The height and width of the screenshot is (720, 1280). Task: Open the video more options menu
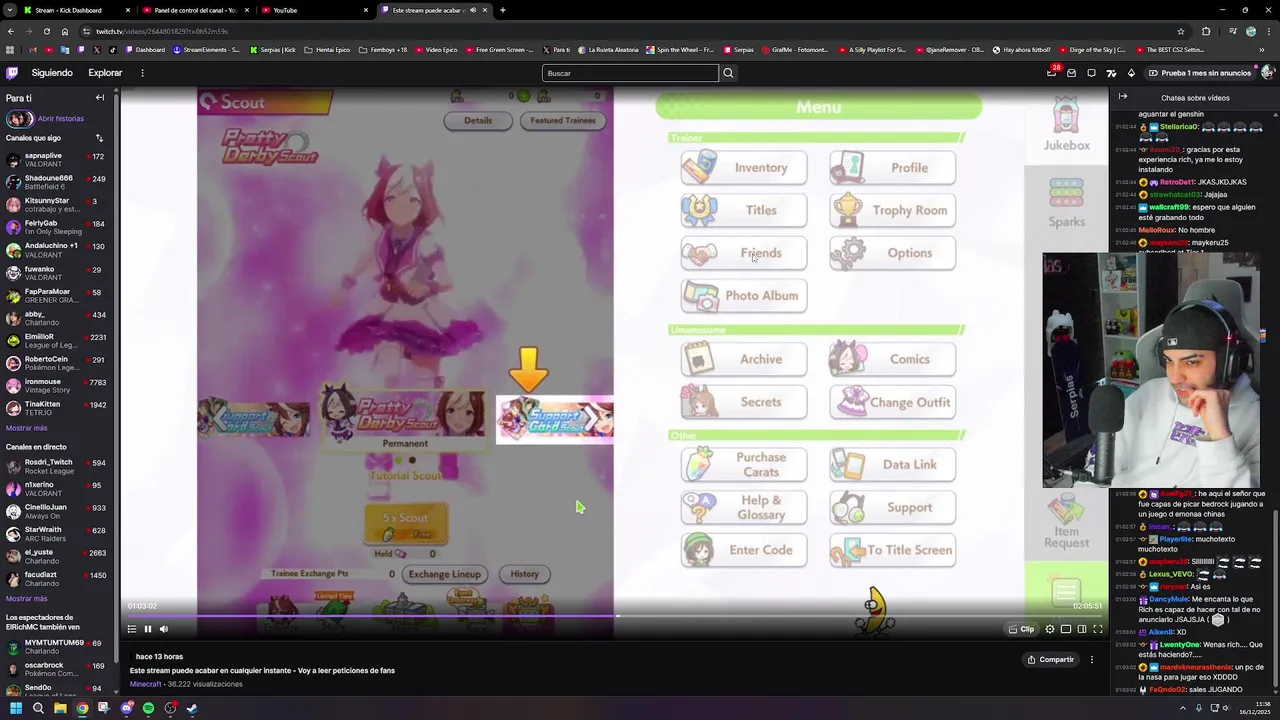(x=1092, y=660)
